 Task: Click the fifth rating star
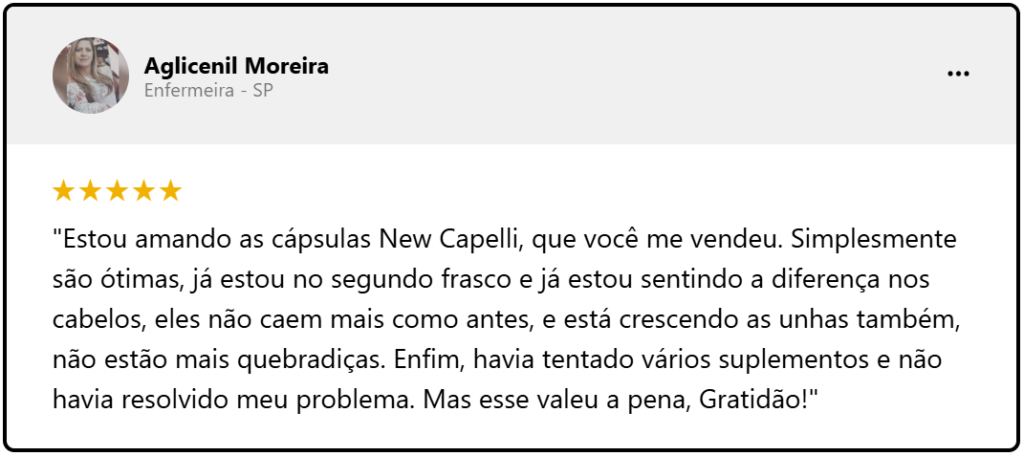click(171, 190)
